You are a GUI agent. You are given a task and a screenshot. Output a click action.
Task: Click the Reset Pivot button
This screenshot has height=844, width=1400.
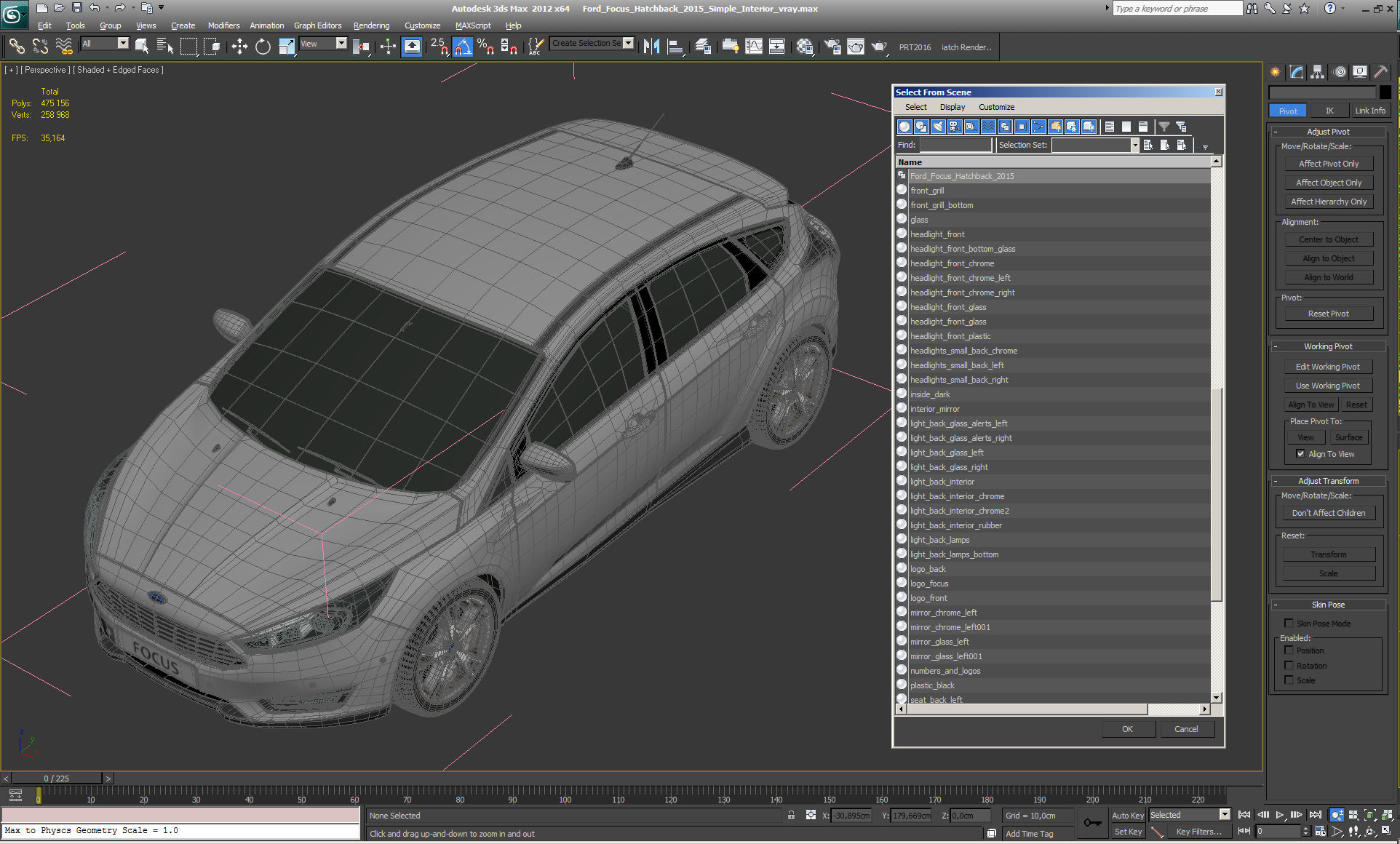pyautogui.click(x=1329, y=314)
